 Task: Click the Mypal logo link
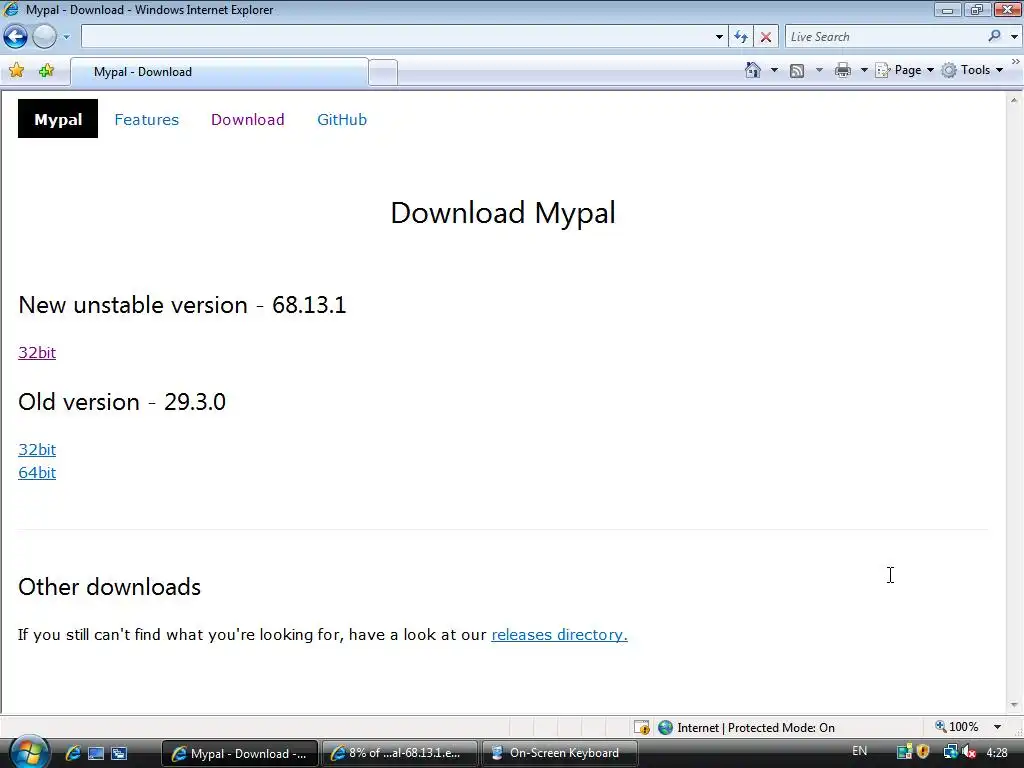[58, 119]
